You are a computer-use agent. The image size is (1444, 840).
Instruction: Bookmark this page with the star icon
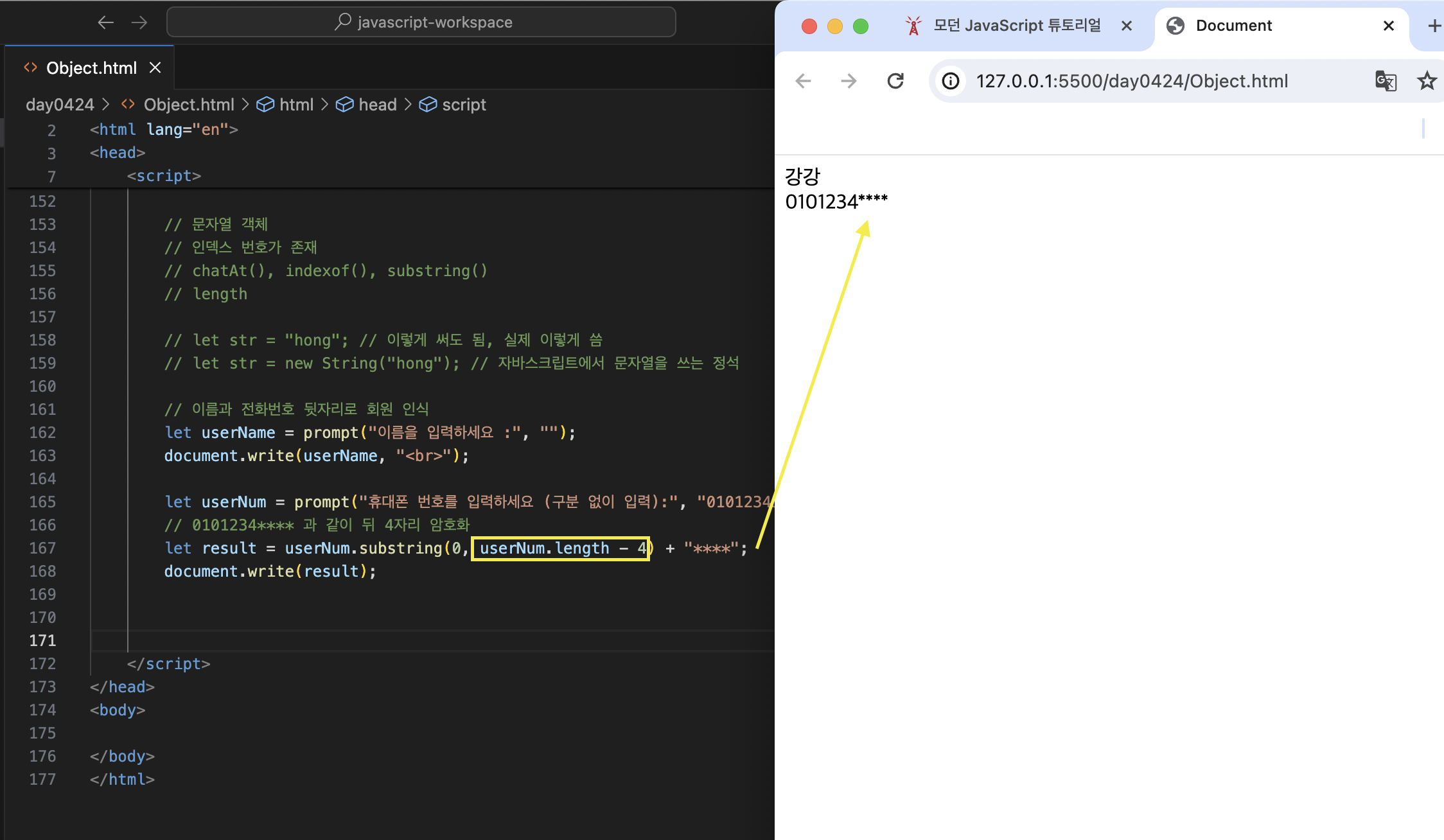(x=1427, y=81)
